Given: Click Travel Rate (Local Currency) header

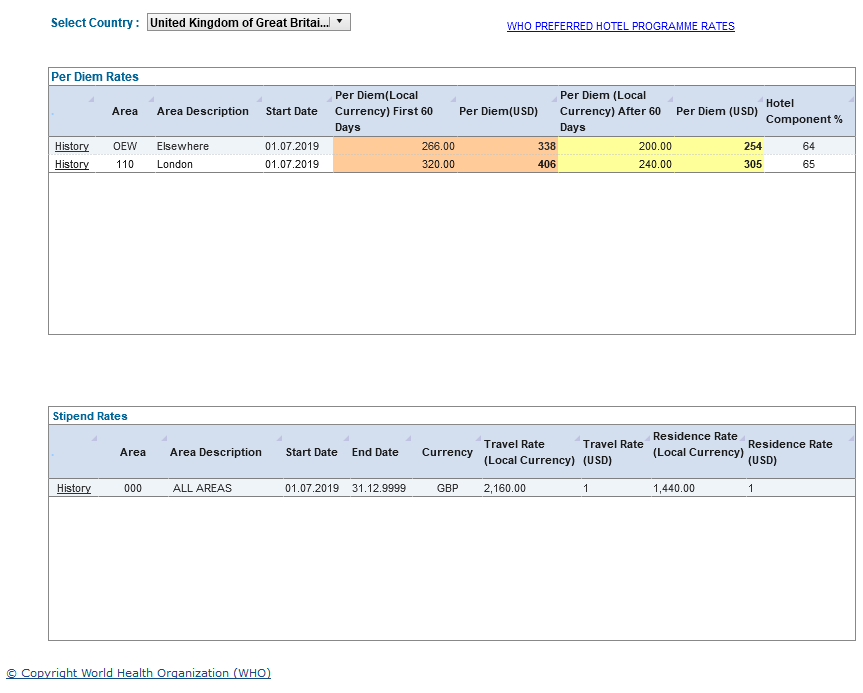Looking at the screenshot, I should click(529, 452).
